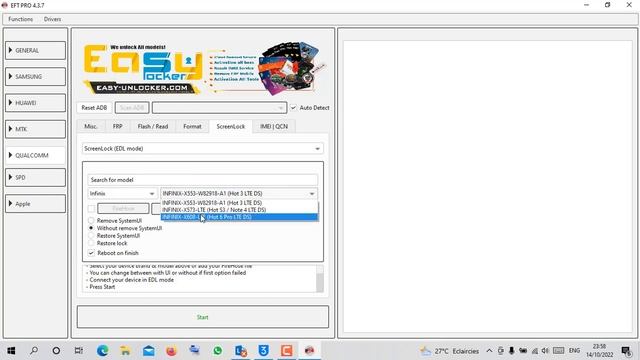
Task: Open the taskbar clock showing 14/10/2022
Action: pos(599,351)
